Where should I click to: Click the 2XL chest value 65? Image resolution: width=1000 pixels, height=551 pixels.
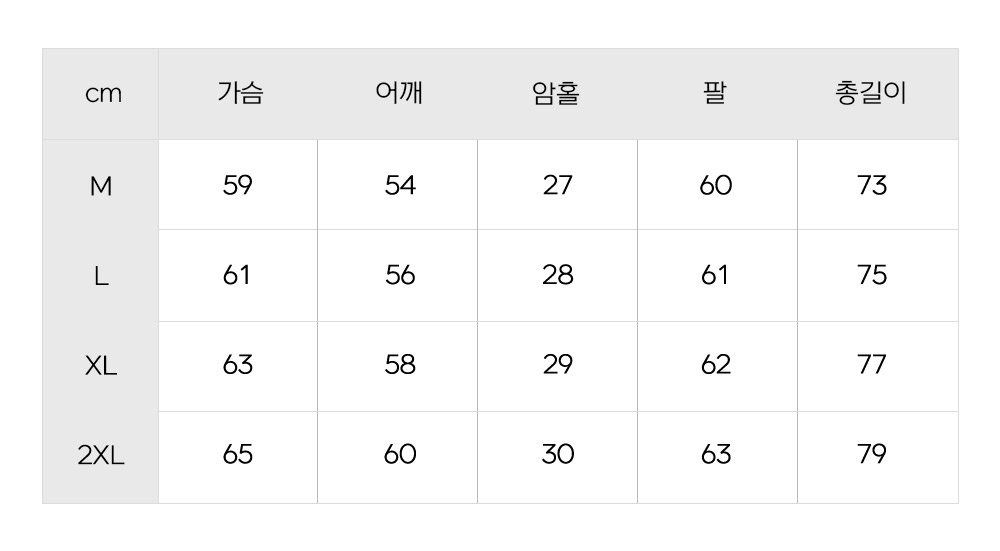(238, 455)
